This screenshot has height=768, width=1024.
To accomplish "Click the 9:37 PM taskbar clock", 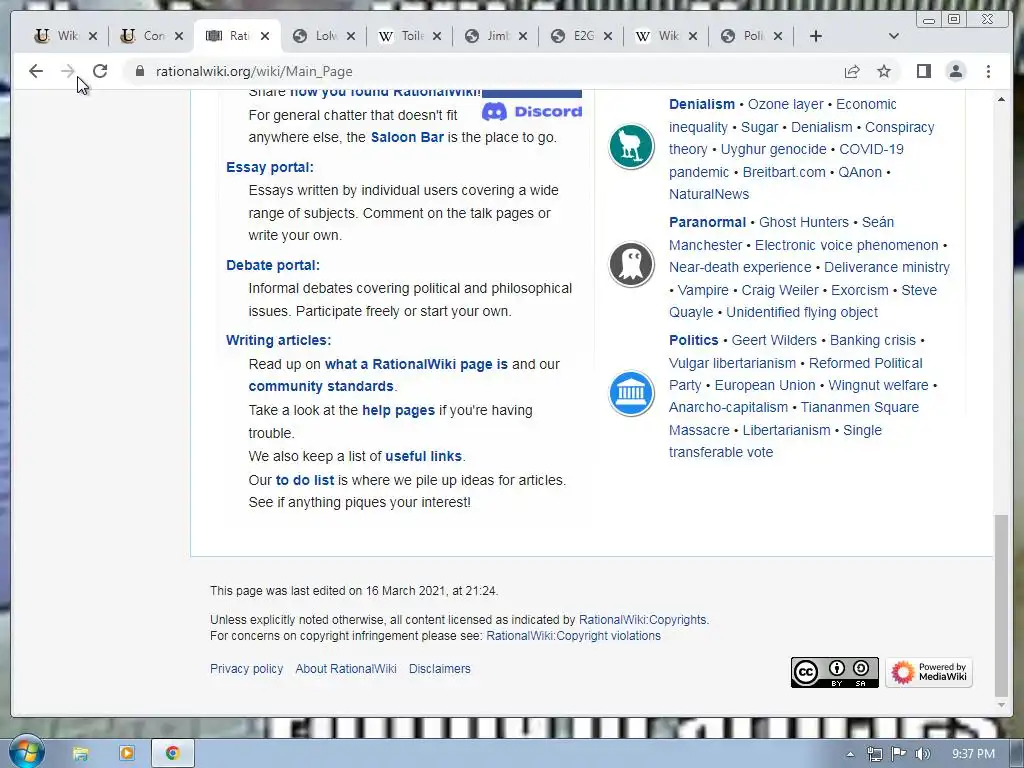I will 973,754.
